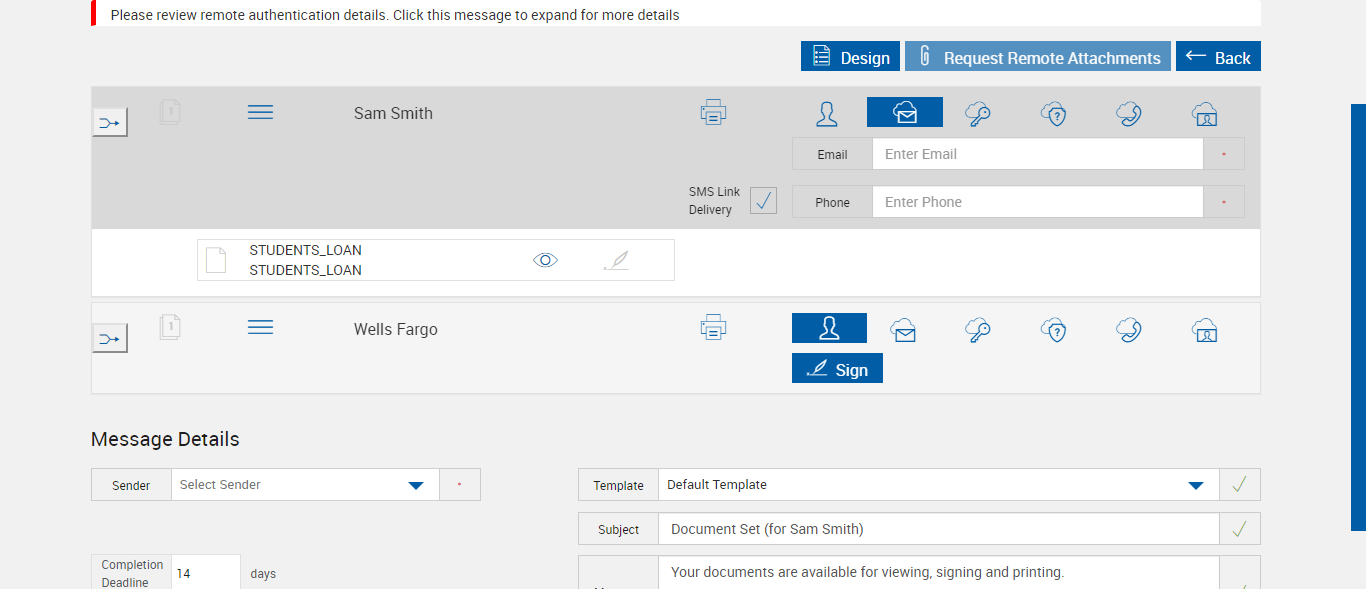Select phone authentication icon for Wells Fargo
Screen dimensions: 1366x589
(1129, 330)
